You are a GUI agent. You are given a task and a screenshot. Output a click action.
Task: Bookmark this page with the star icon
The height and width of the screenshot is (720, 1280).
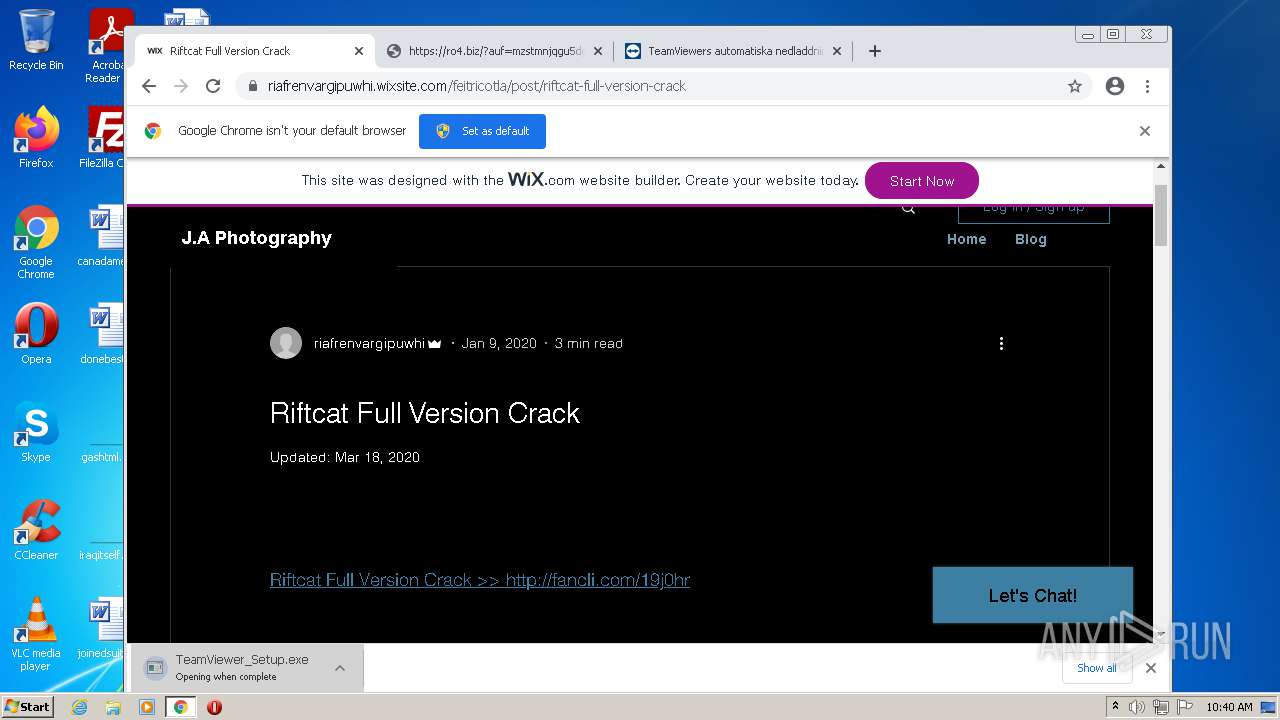1075,86
